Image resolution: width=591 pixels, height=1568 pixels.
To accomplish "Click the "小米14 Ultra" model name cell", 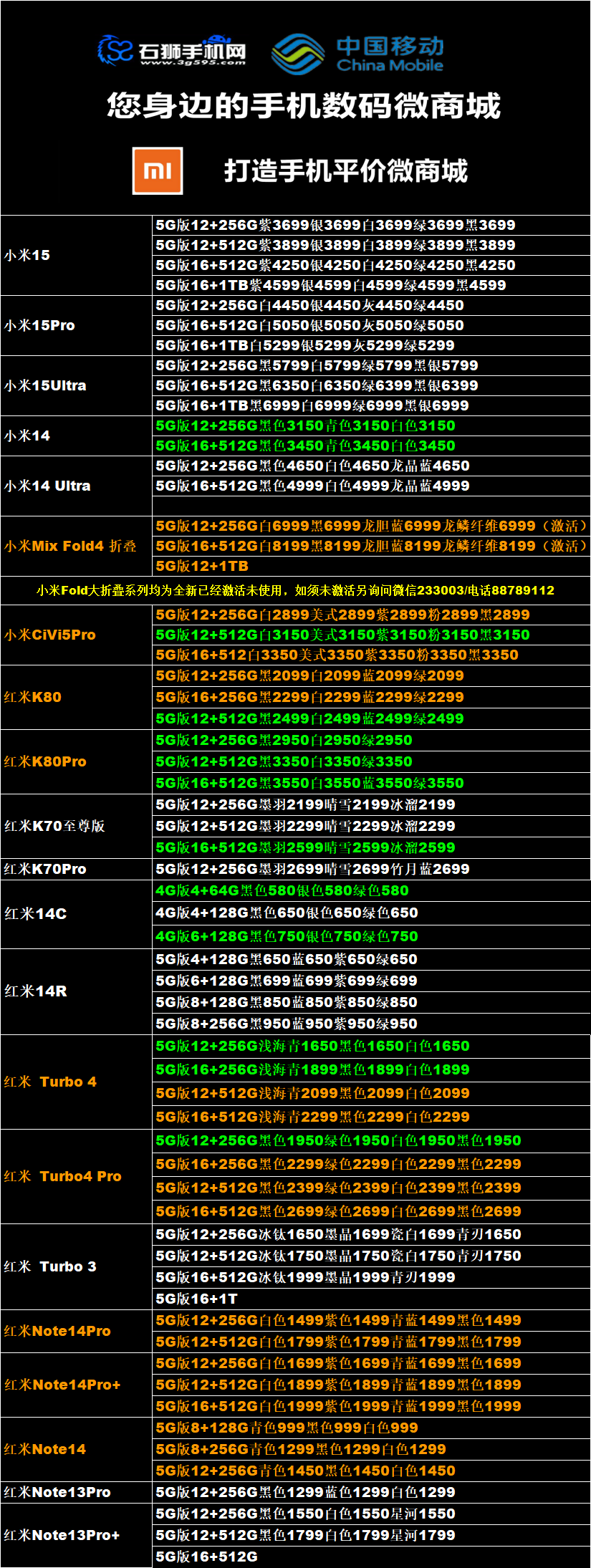I will click(x=77, y=486).
